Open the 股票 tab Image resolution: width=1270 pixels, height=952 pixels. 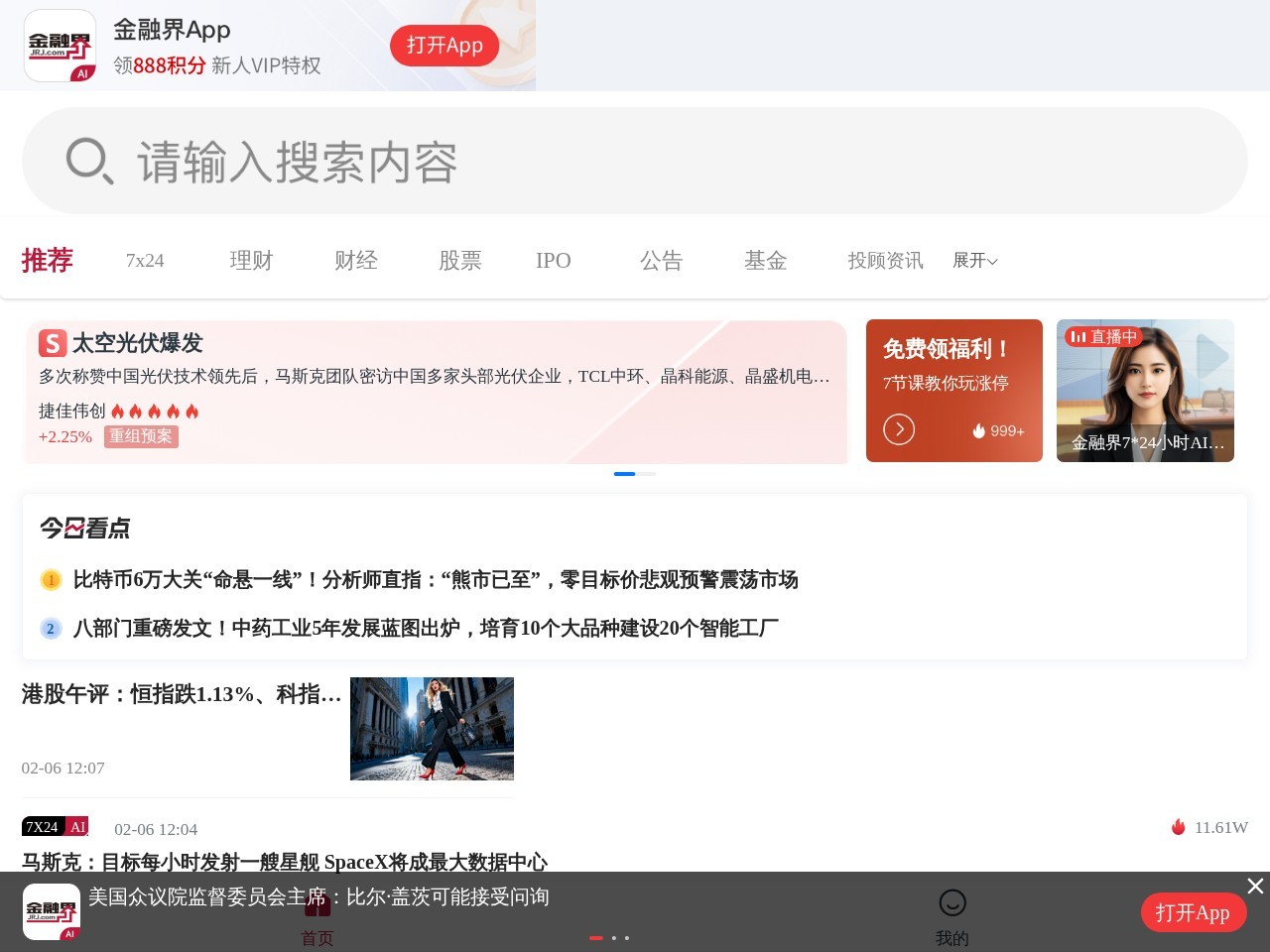pyautogui.click(x=460, y=261)
